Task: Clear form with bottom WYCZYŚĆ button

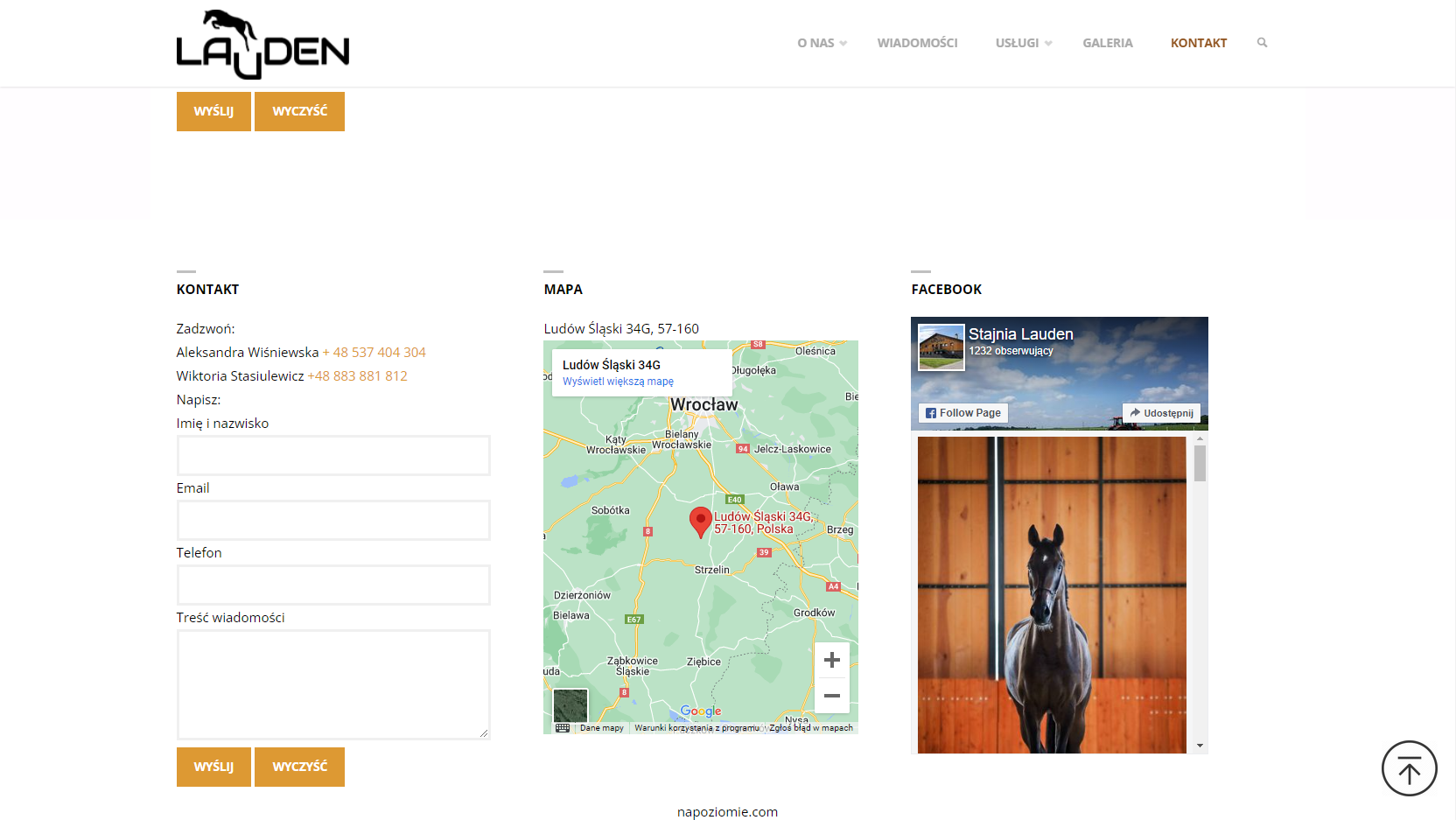Action: pos(299,767)
